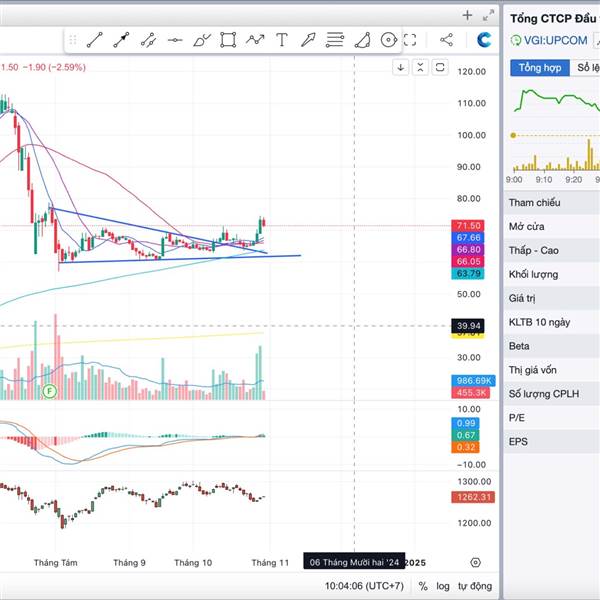The width and height of the screenshot is (600, 600).
Task: Click the Tham chiếu row
Action: pos(552,202)
